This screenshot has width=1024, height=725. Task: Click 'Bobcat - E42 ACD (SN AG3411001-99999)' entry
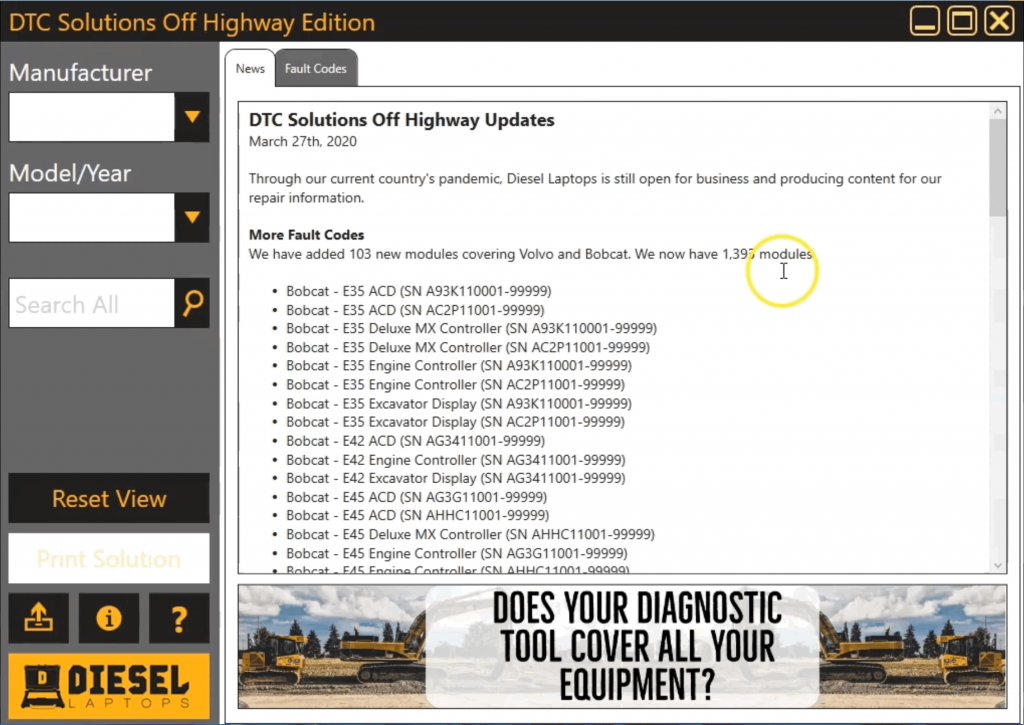pos(415,441)
